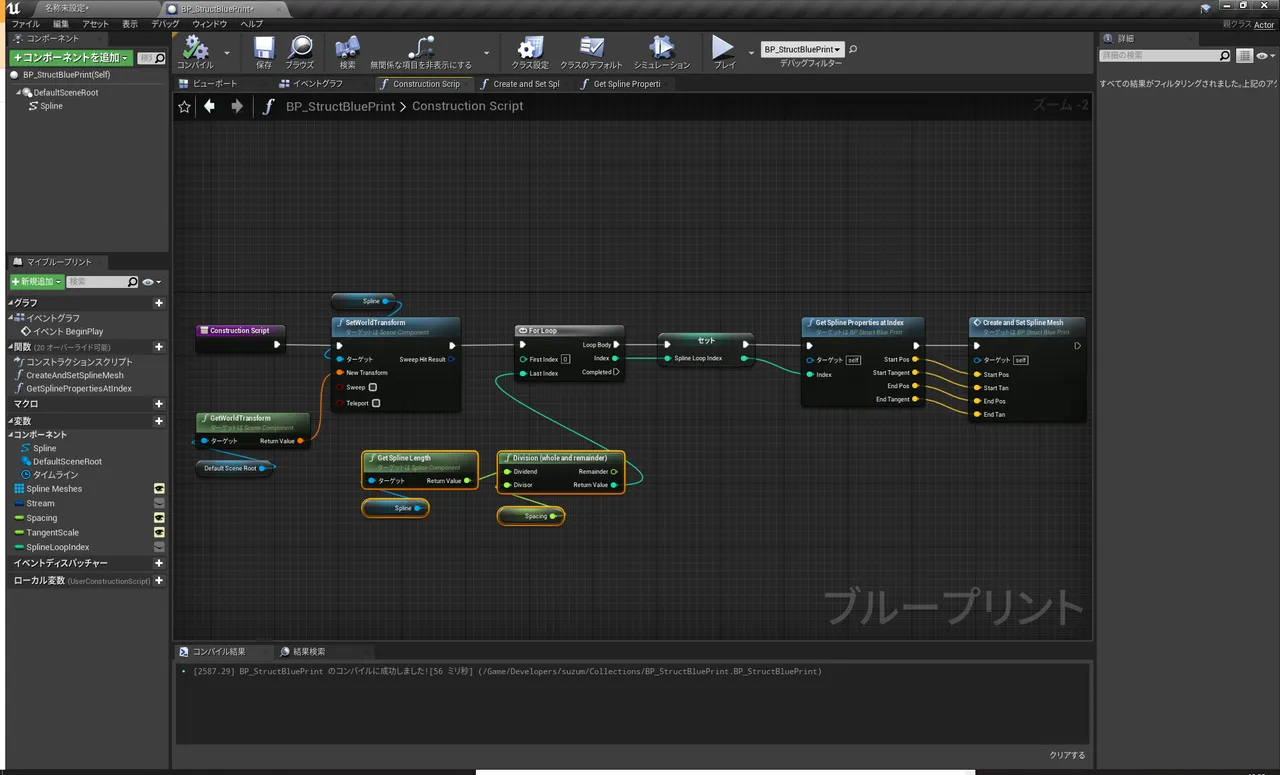Click search icon in details panel
The width and height of the screenshot is (1280, 775).
click(1225, 56)
